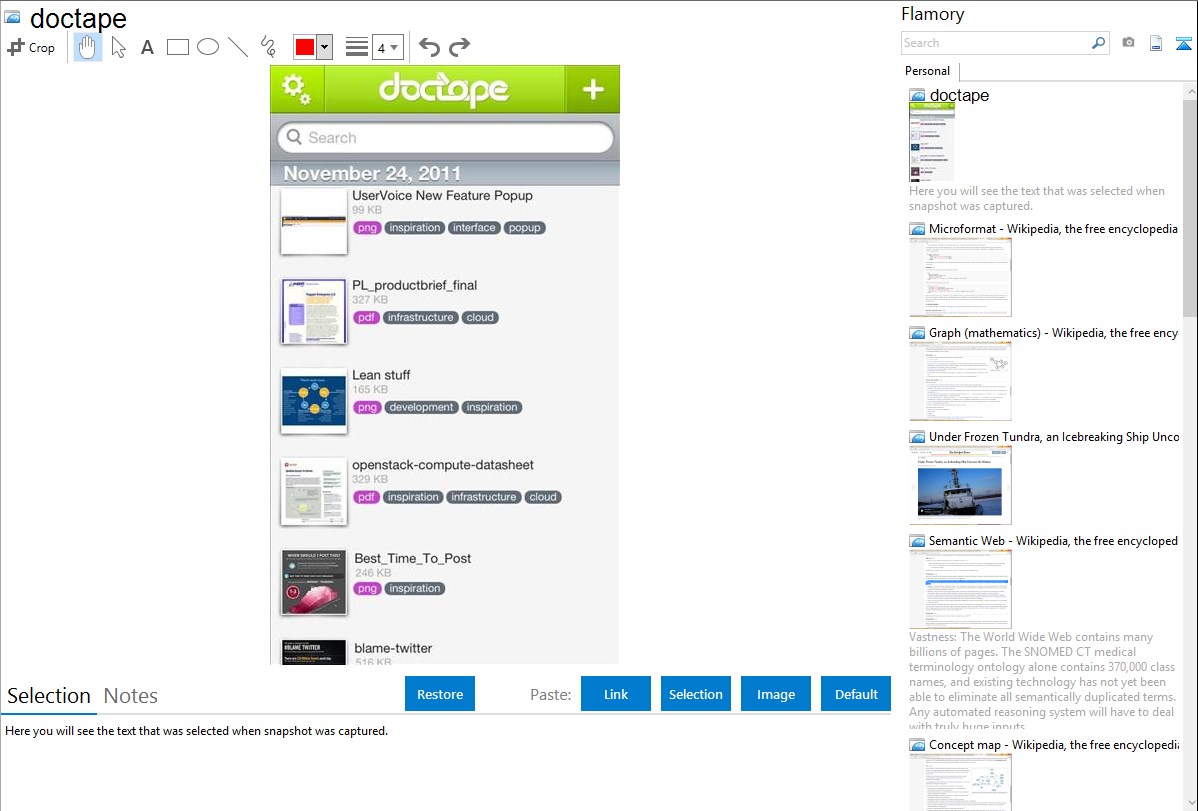Select the Microformat Wikipedia snapshot title
Screen dimensions: 1198x811
pyautogui.click(x=1053, y=229)
